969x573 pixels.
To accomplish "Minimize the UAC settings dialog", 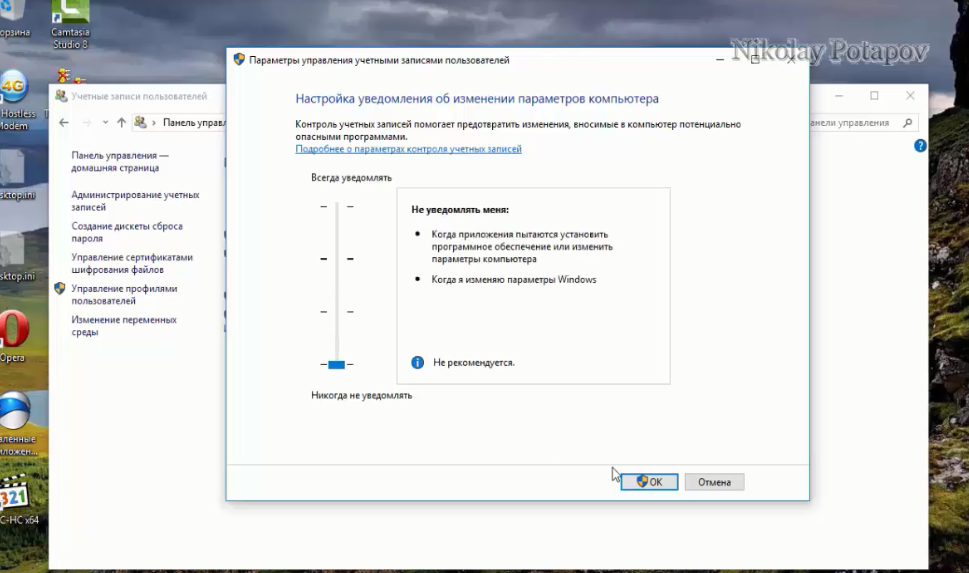I will coord(719,59).
